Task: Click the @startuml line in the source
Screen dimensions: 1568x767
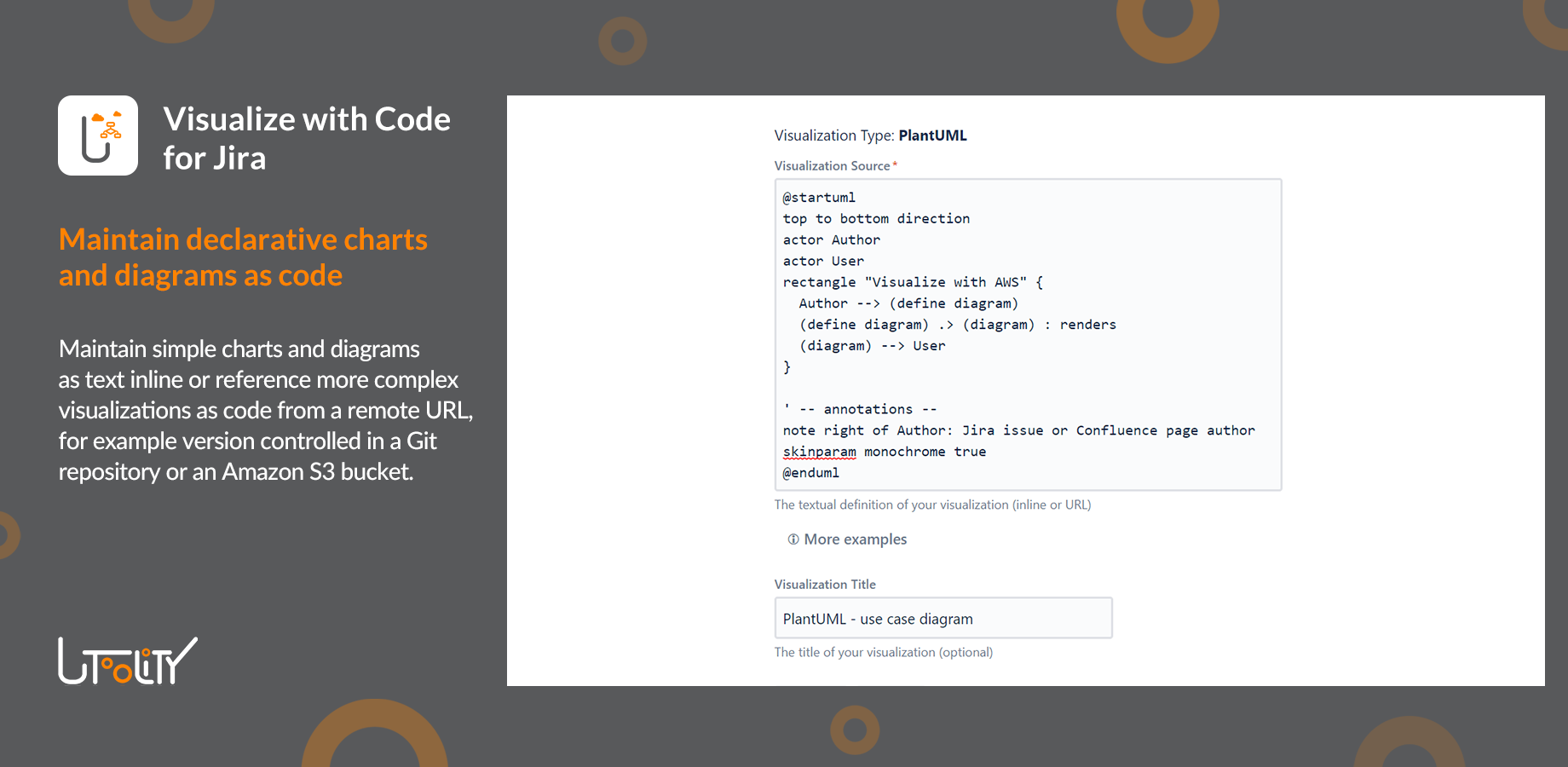Action: coord(819,198)
